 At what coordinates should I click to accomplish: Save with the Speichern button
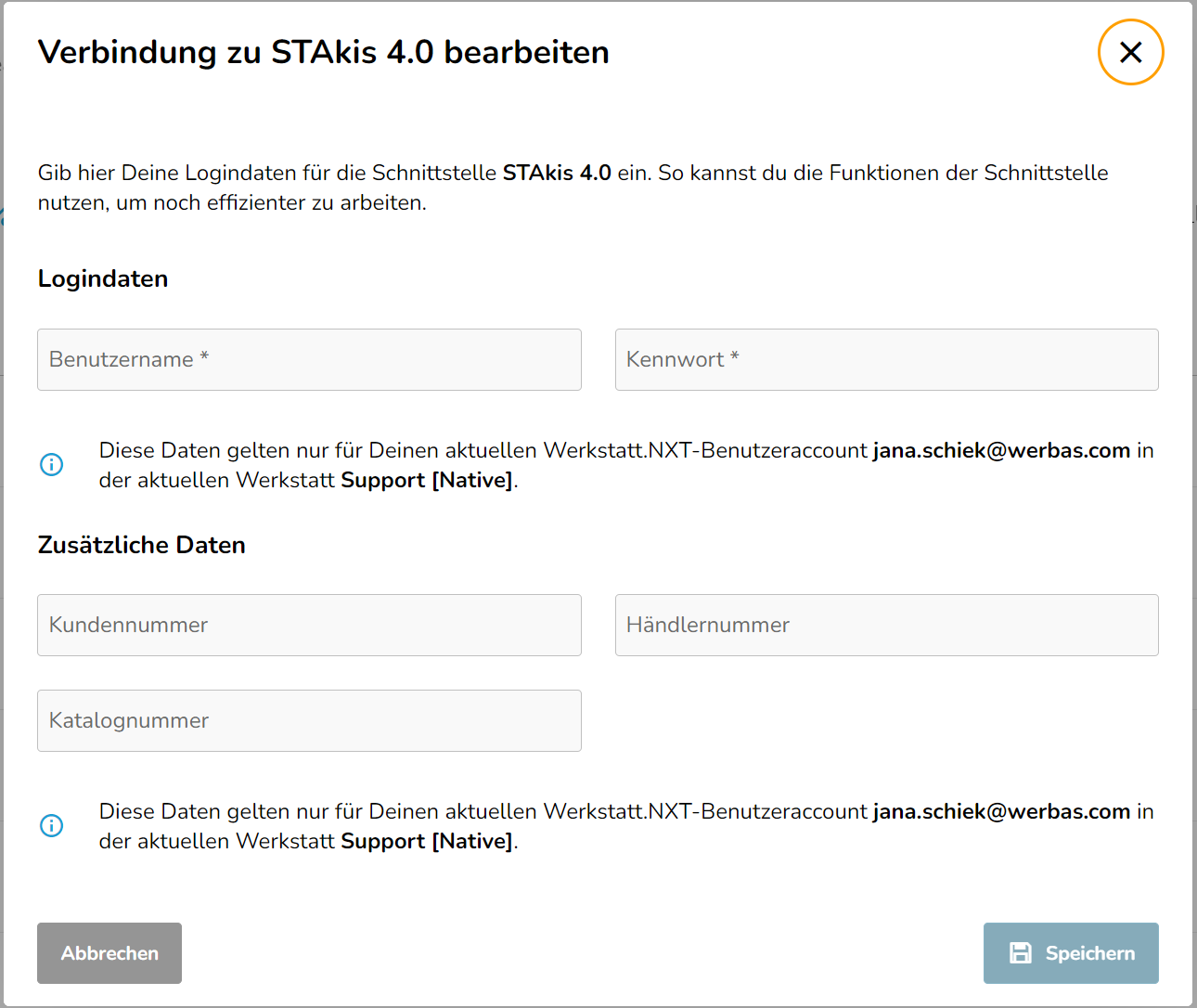coord(1071,953)
